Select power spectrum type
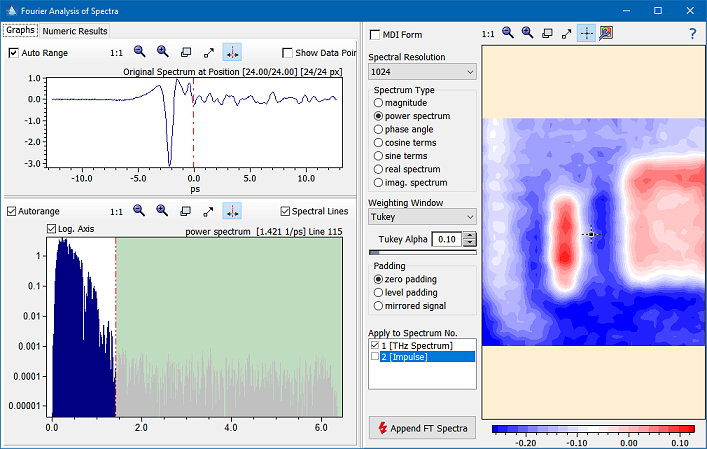The height and width of the screenshot is (449, 707). click(x=378, y=116)
